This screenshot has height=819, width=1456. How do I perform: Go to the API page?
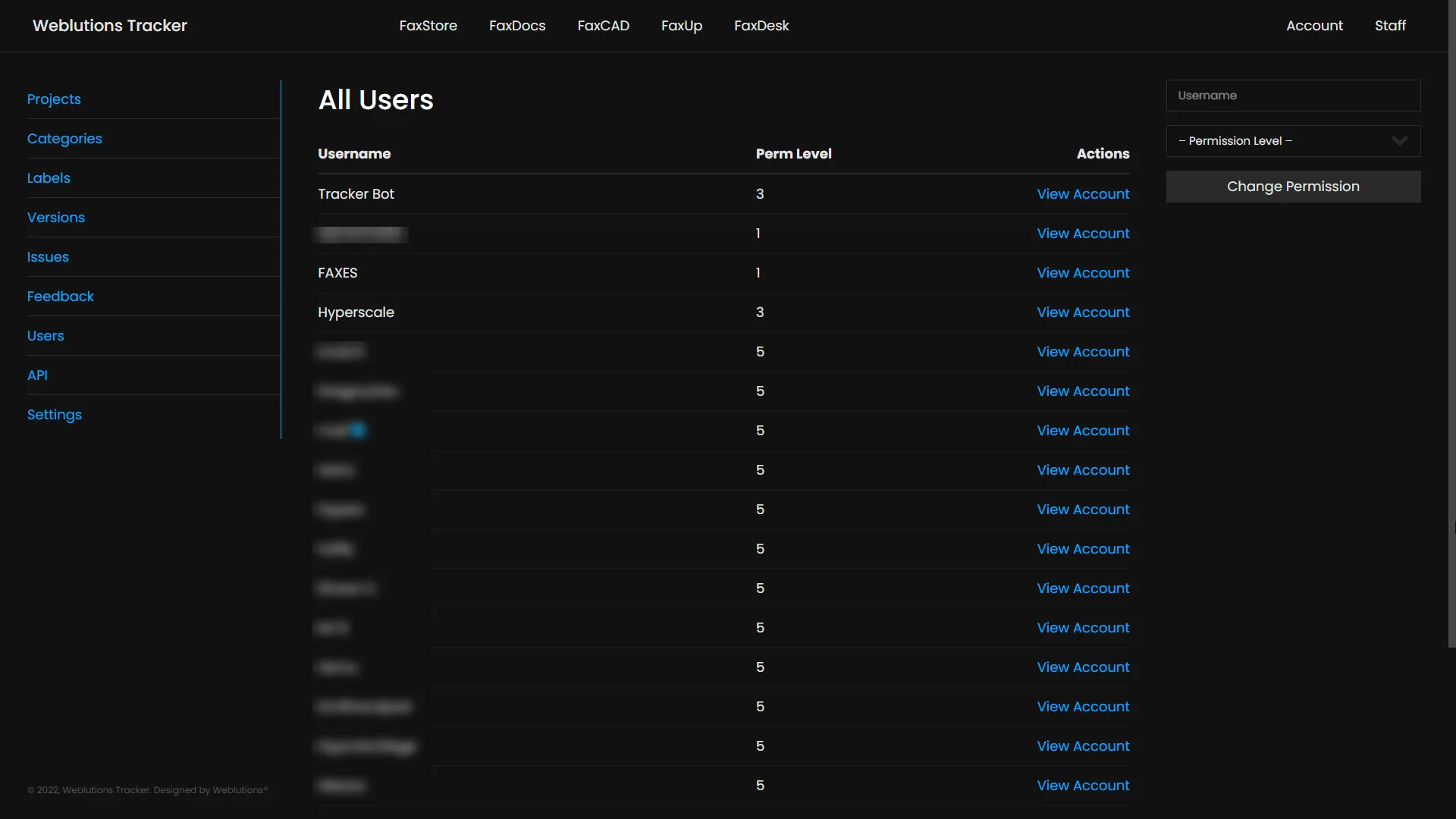[x=36, y=375]
